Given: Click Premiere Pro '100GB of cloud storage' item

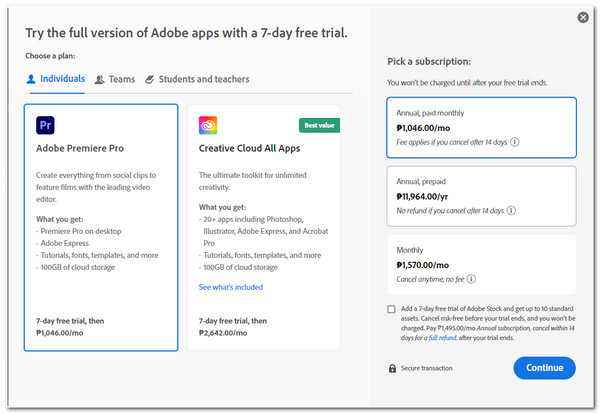Looking at the screenshot, I should click(x=78, y=267).
